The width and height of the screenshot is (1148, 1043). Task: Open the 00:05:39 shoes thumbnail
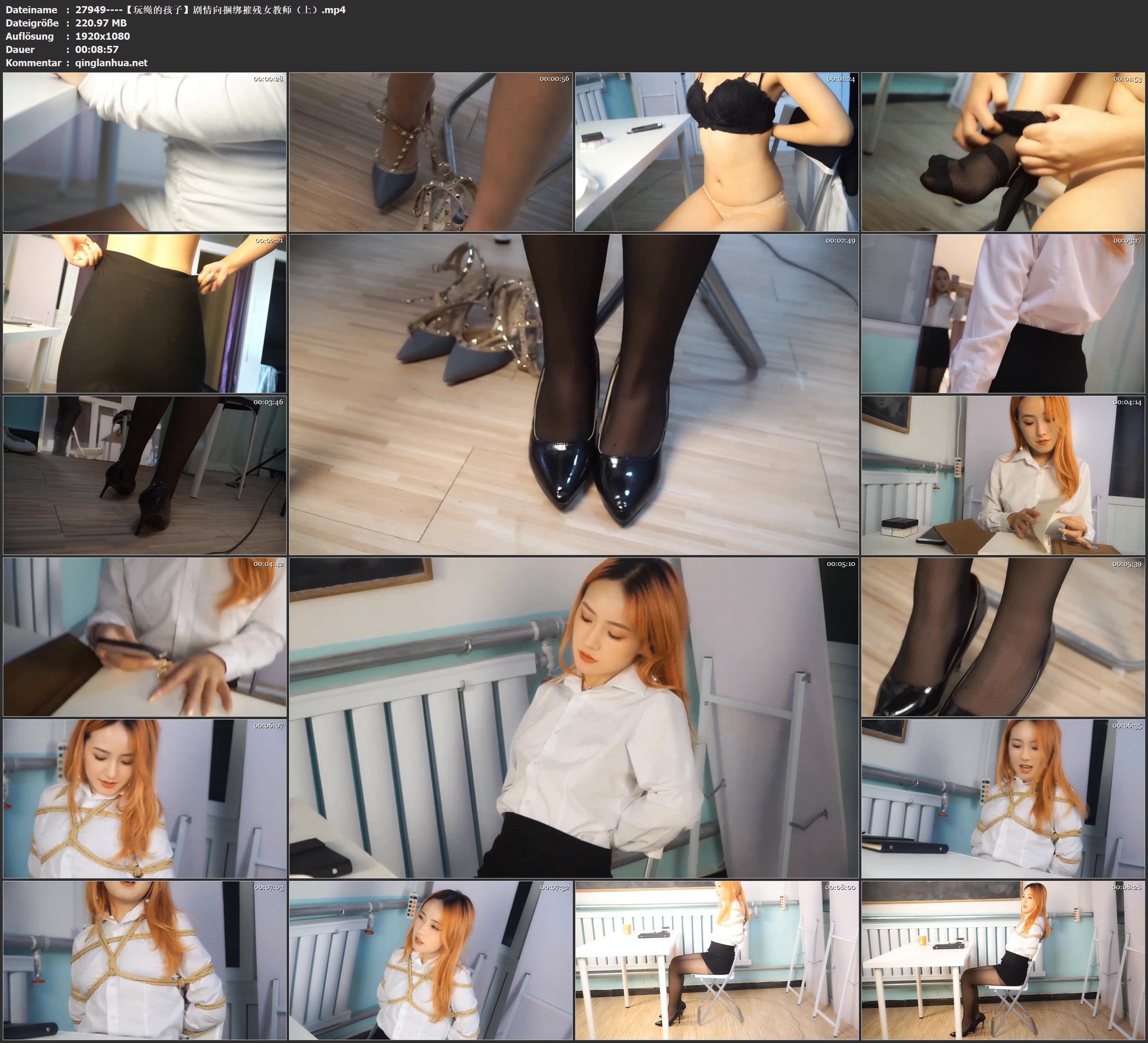coord(1003,636)
